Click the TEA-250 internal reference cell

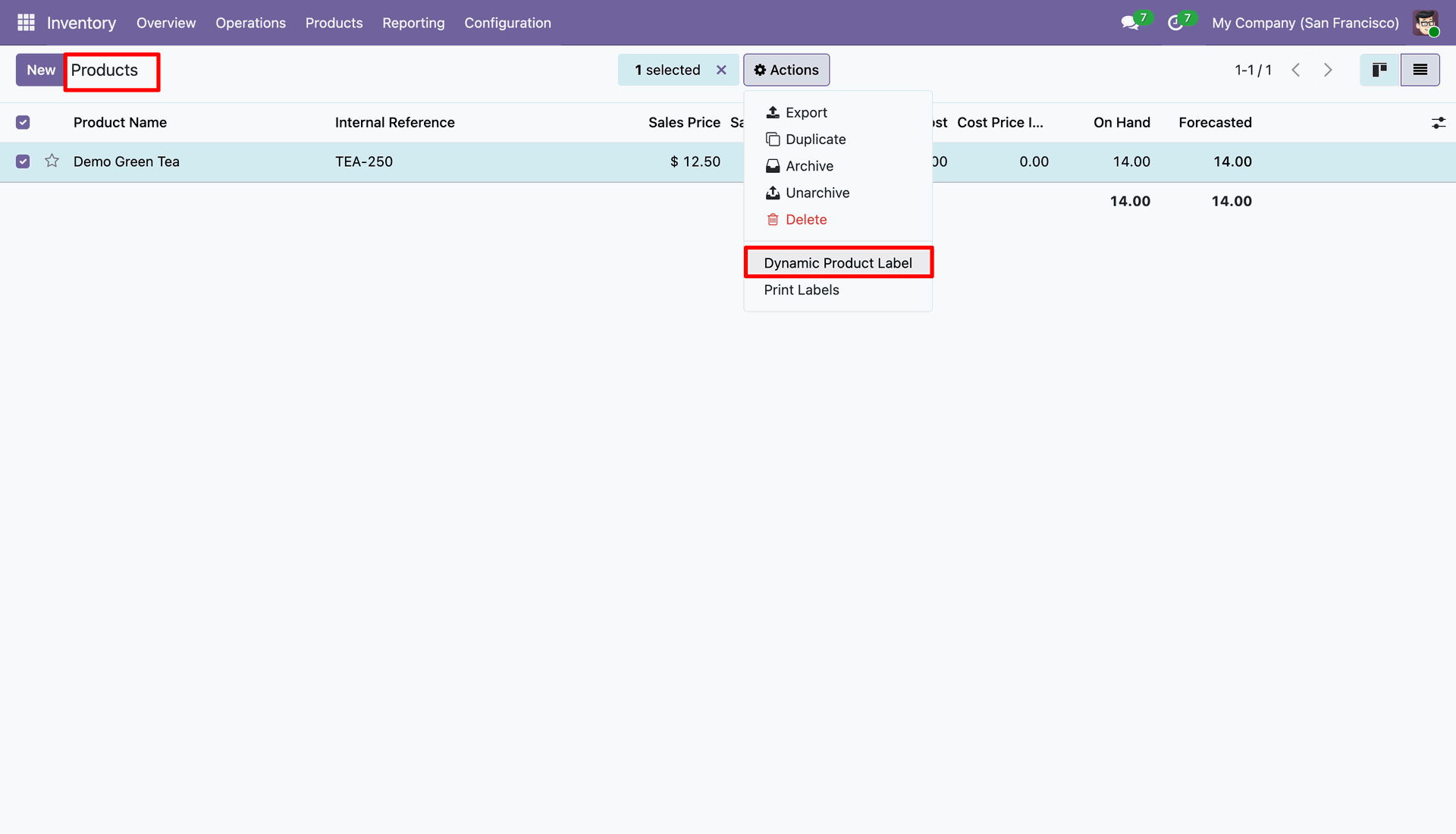tap(364, 161)
